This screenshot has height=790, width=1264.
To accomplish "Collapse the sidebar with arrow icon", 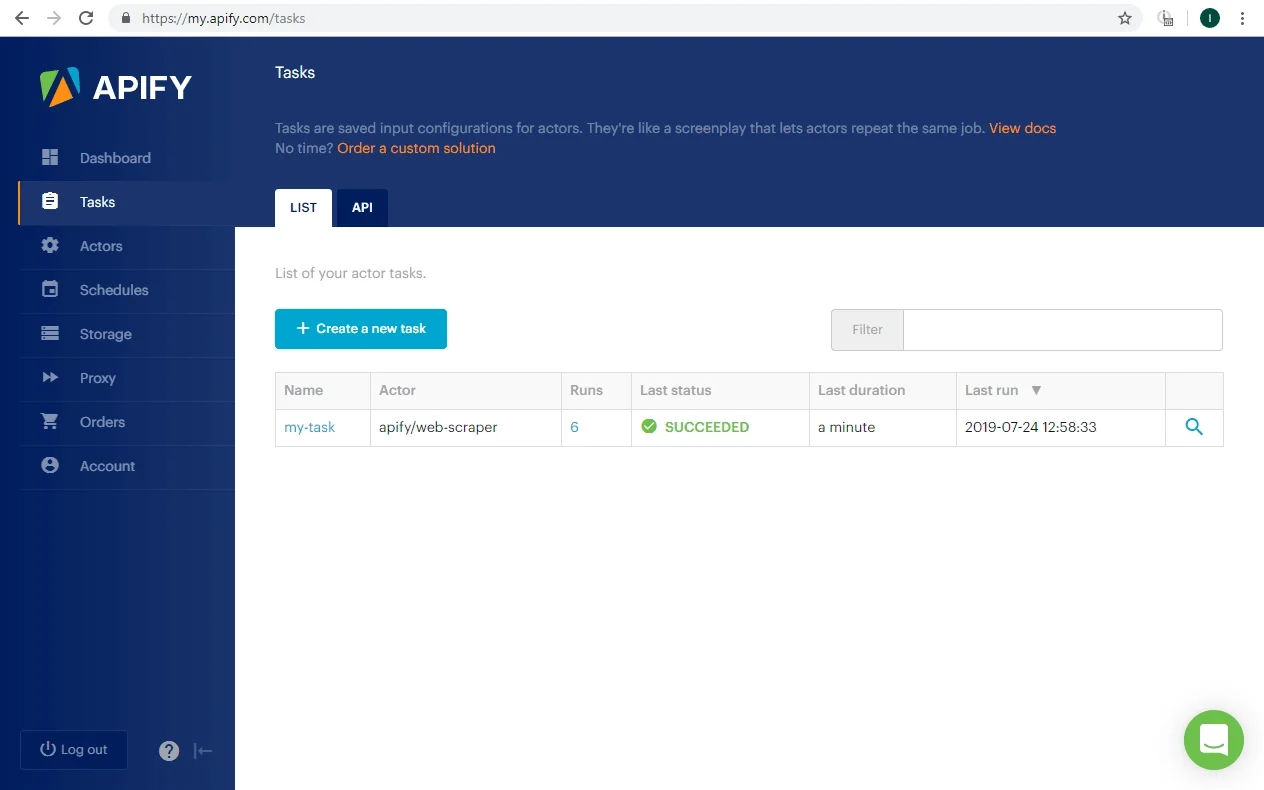I will 203,750.
